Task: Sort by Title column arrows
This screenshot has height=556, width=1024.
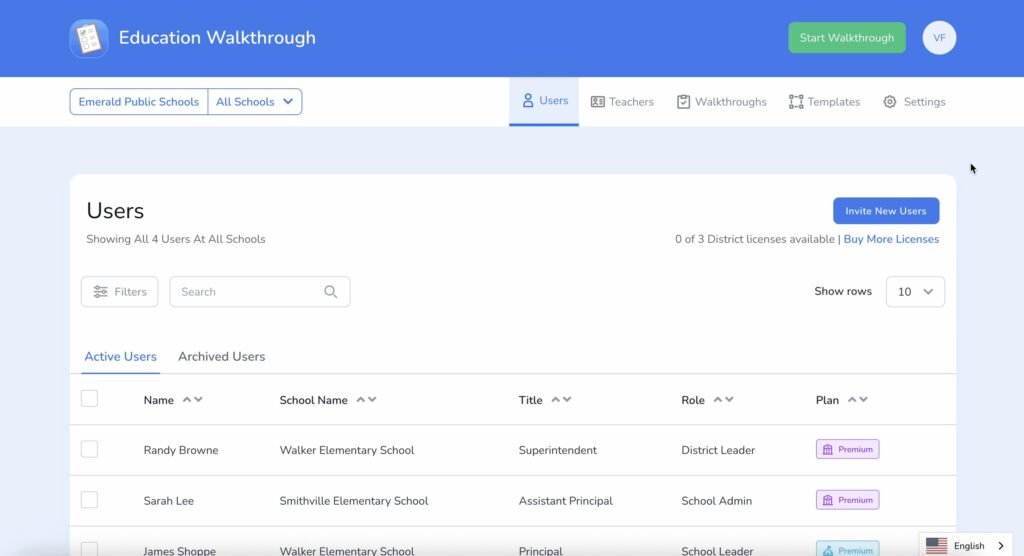Action: (561, 400)
